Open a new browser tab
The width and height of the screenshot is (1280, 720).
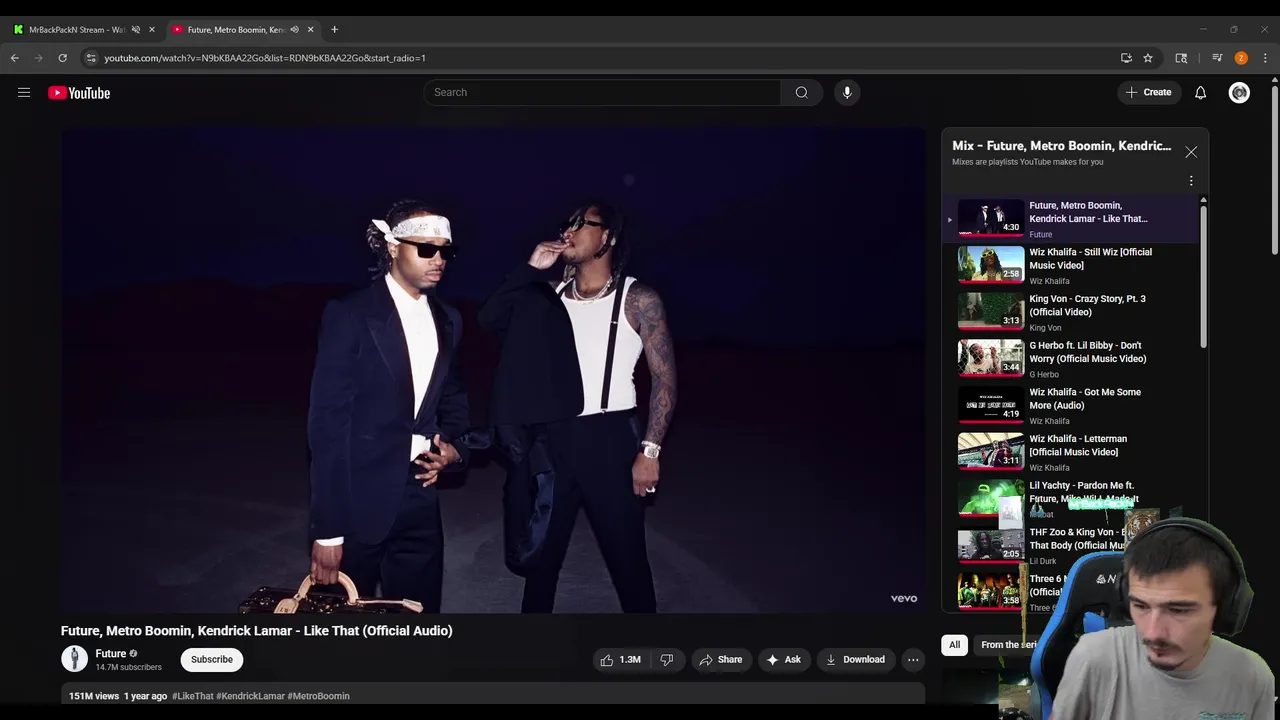click(334, 29)
